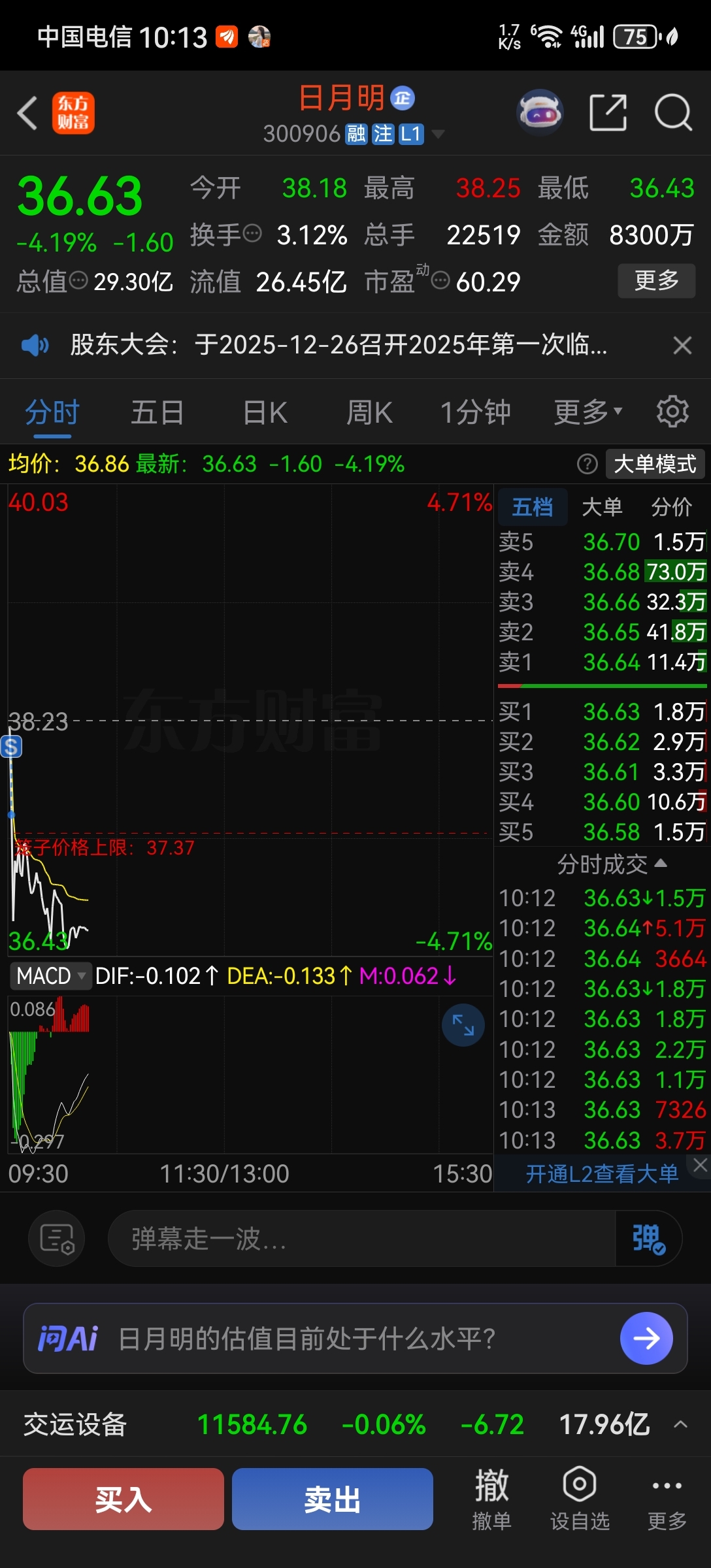Image resolution: width=711 pixels, height=1568 pixels.
Task: Switch to the 1分钟 chart tab
Action: pyautogui.click(x=475, y=413)
